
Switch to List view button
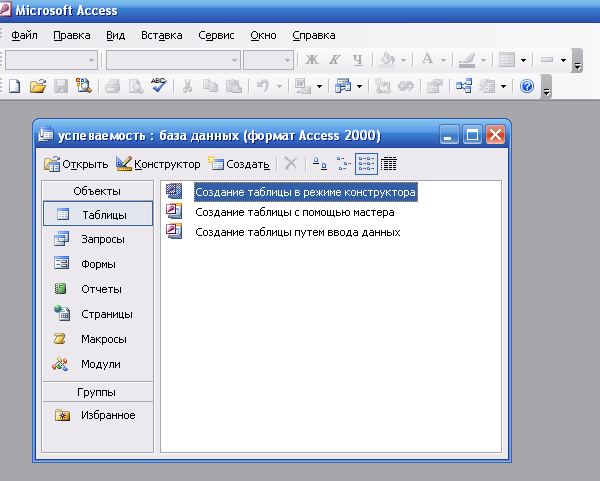(366, 164)
